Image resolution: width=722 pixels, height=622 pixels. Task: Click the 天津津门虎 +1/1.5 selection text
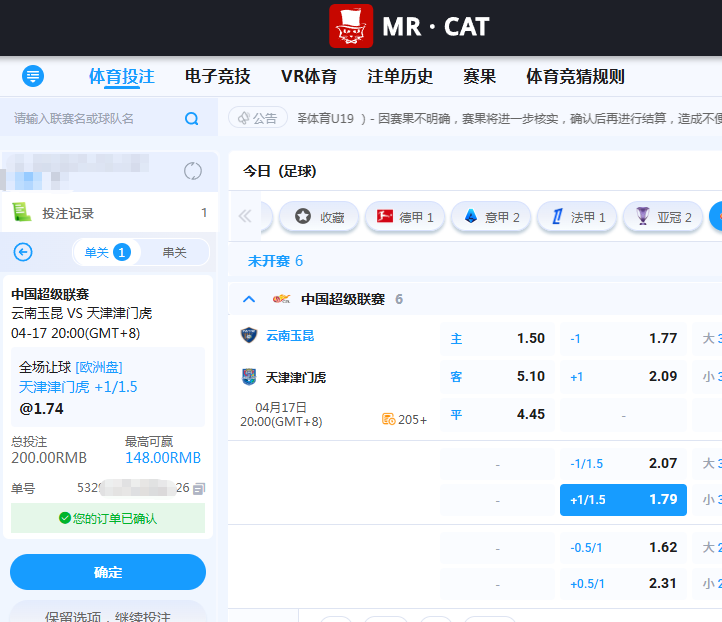(78, 387)
